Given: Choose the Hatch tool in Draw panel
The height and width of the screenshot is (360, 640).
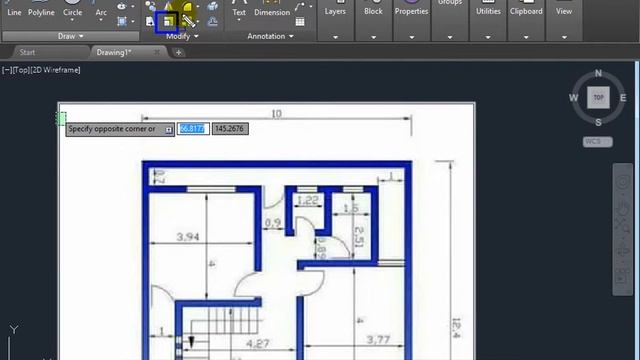Looking at the screenshot, I should 122,21.
